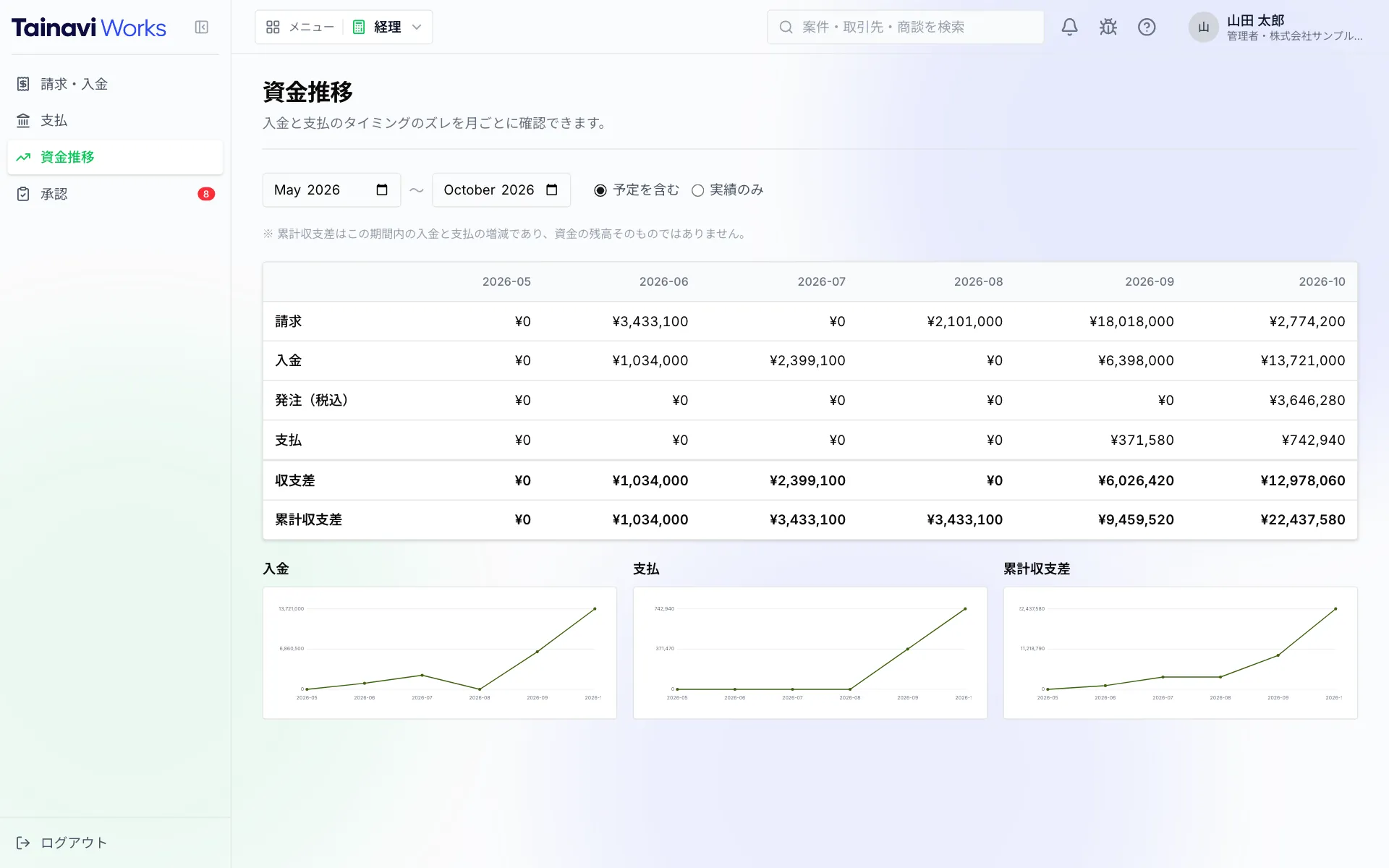The width and height of the screenshot is (1389, 868).
Task: Click the bug report icon
Action: tap(1108, 27)
